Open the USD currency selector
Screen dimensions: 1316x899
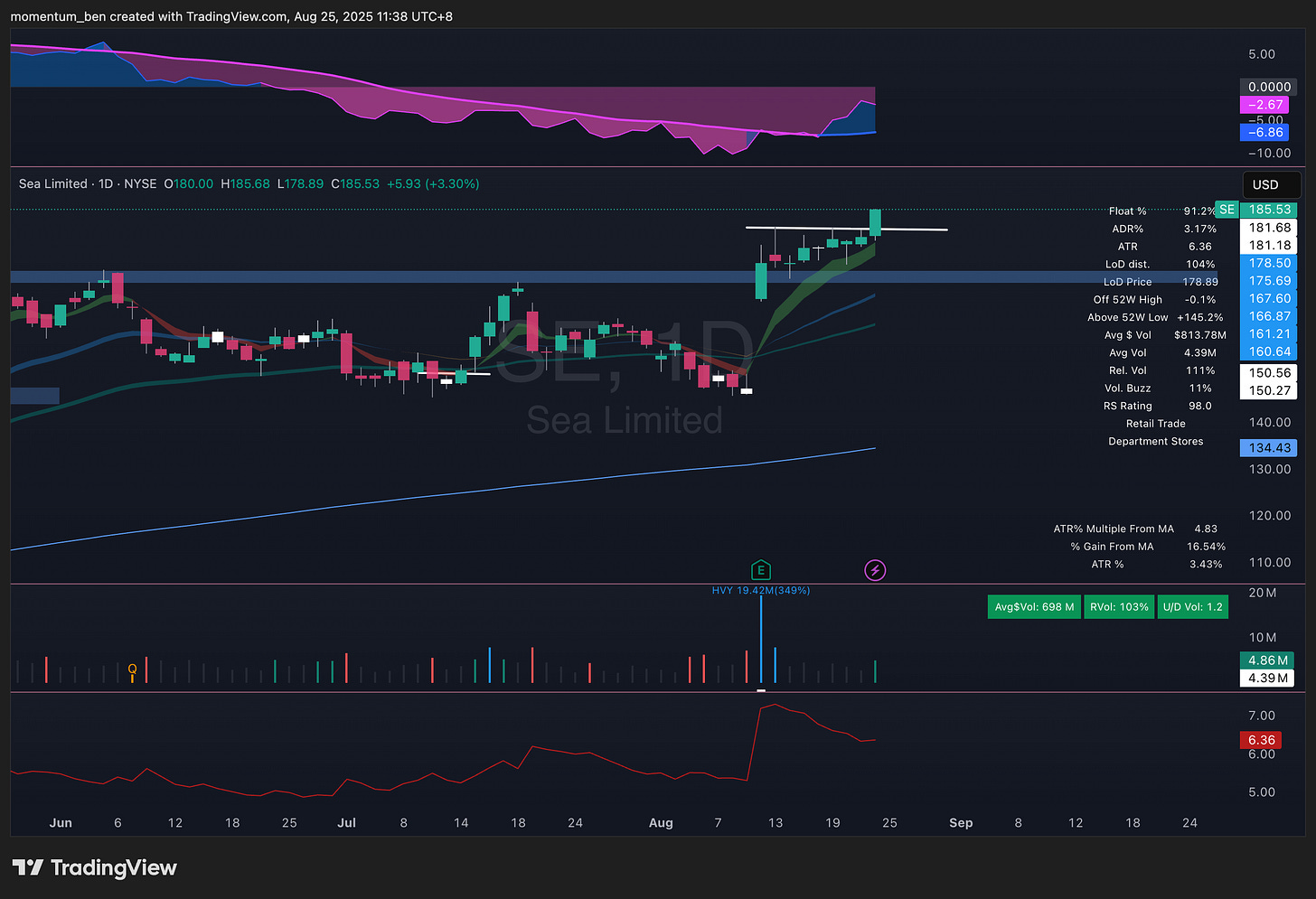coord(1272,184)
